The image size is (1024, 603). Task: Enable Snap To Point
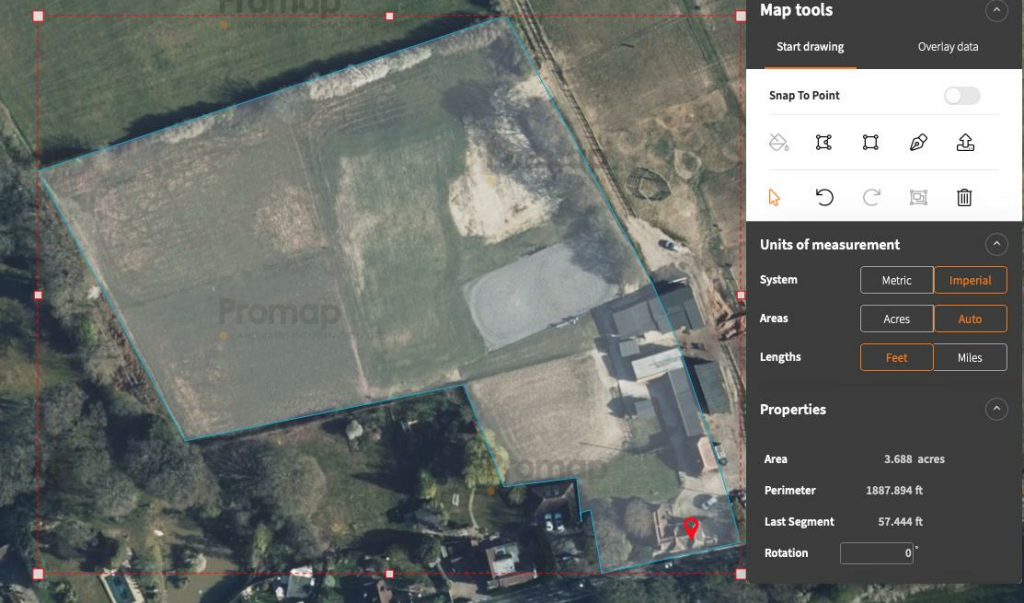[x=961, y=95]
